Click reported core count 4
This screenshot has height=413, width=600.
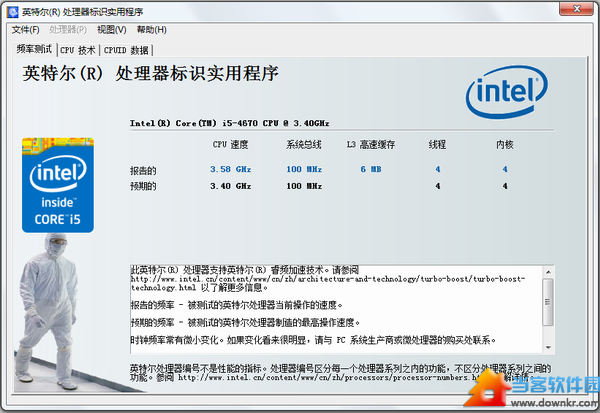[505, 169]
